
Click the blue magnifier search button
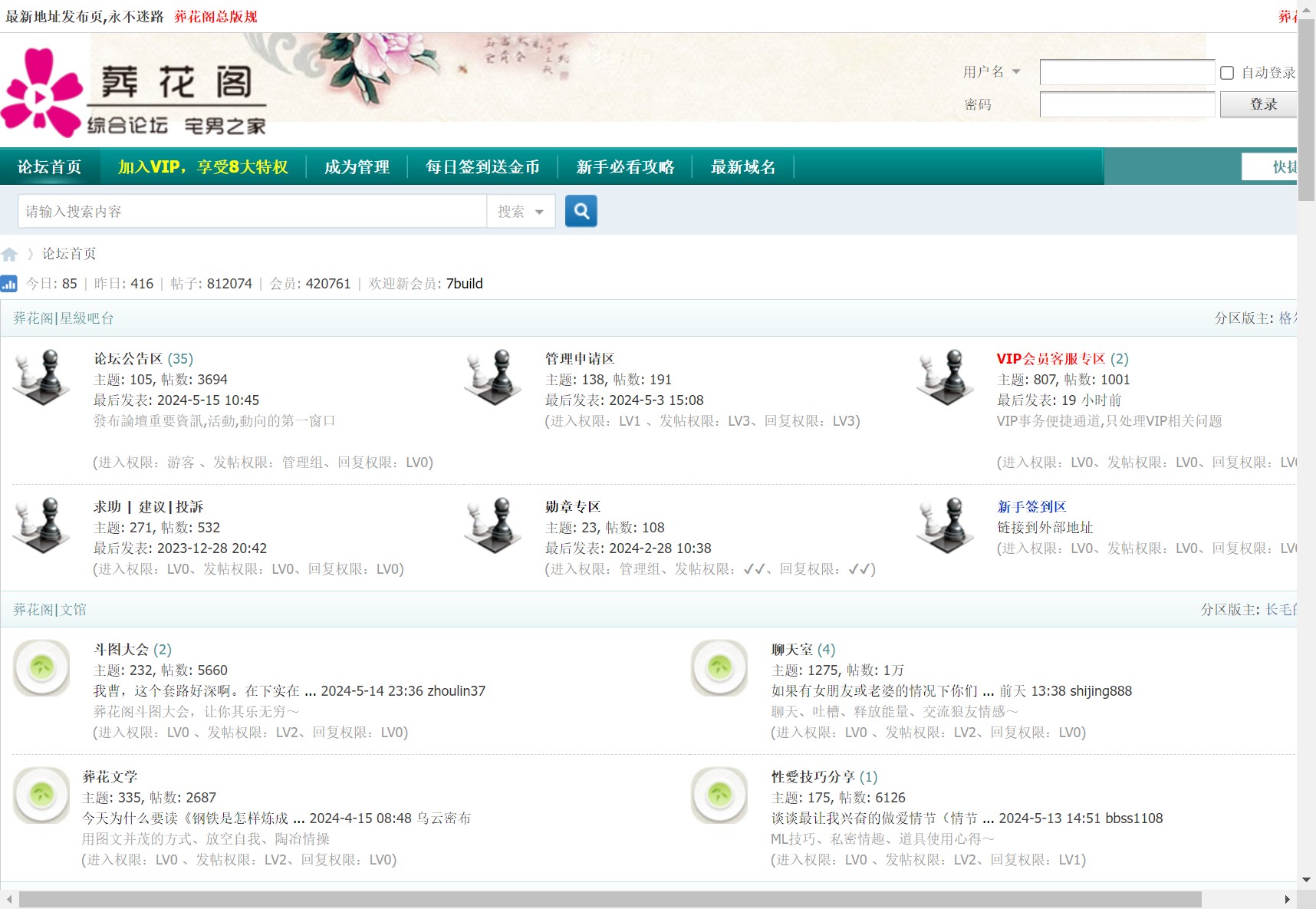click(x=581, y=211)
